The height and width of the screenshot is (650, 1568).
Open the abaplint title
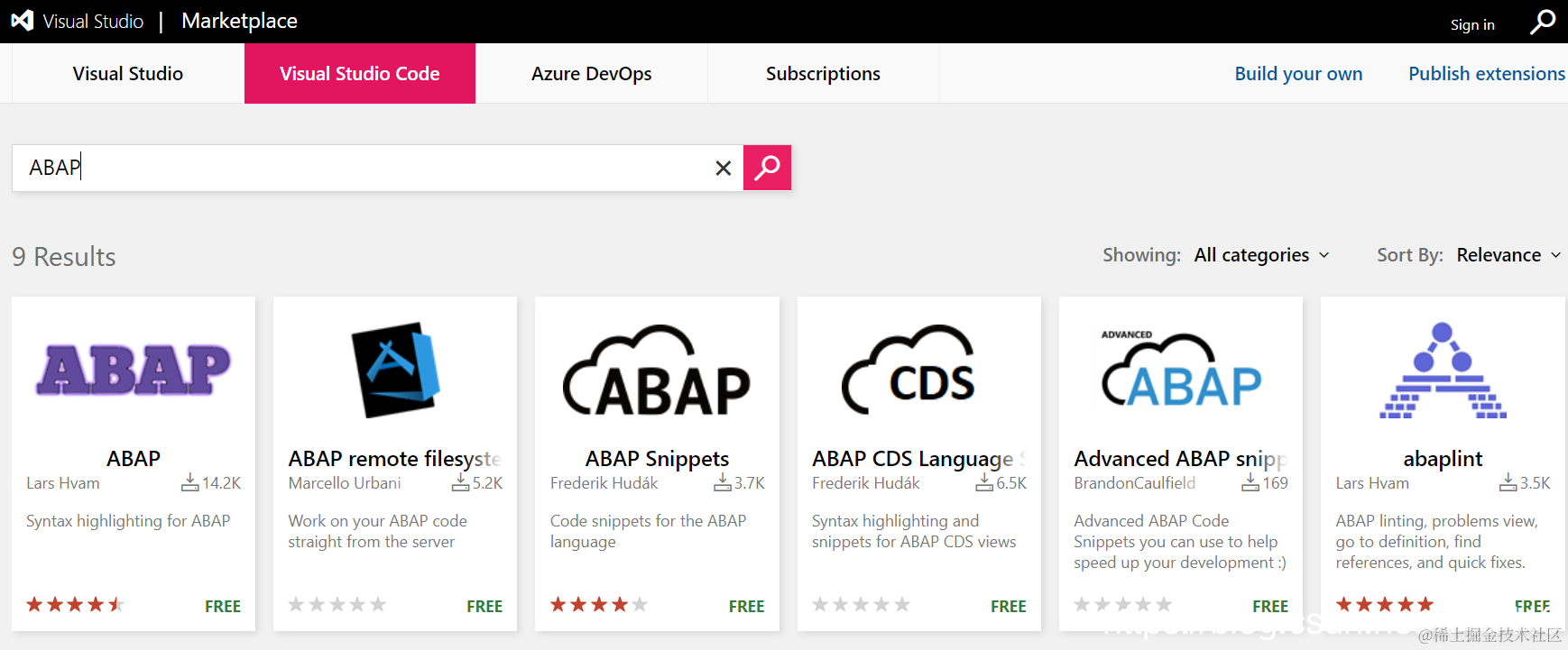coord(1443,459)
